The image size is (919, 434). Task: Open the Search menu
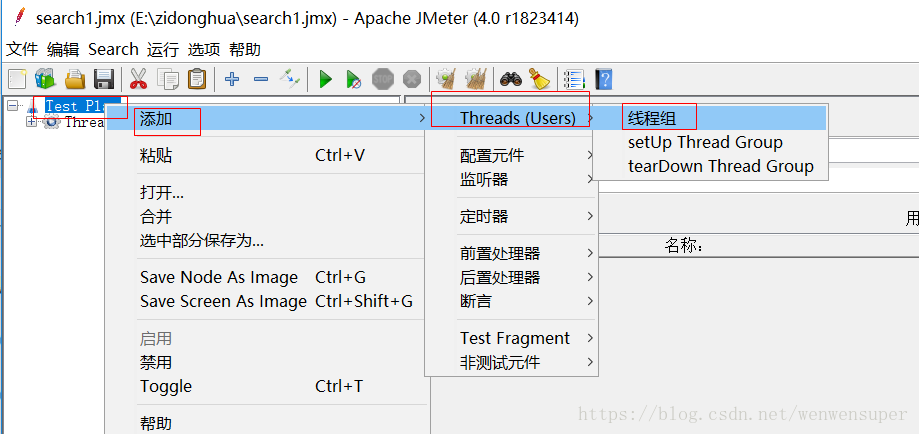pyautogui.click(x=113, y=49)
